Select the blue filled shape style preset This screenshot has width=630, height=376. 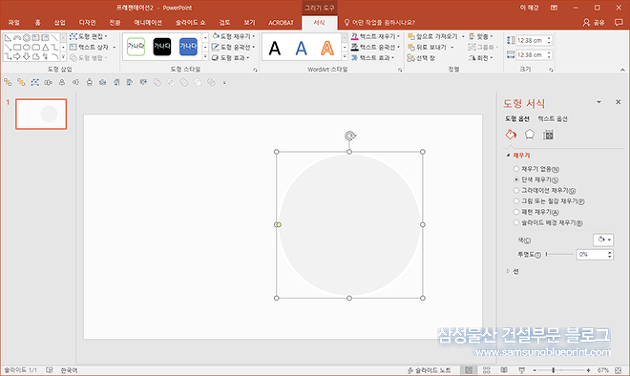pos(188,47)
